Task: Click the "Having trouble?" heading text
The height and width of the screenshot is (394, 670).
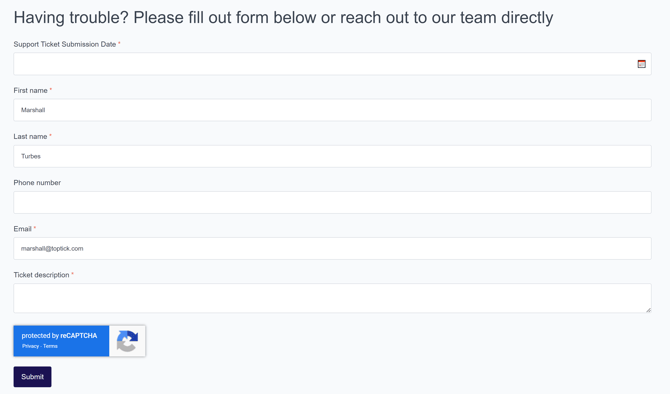Action: [71, 18]
